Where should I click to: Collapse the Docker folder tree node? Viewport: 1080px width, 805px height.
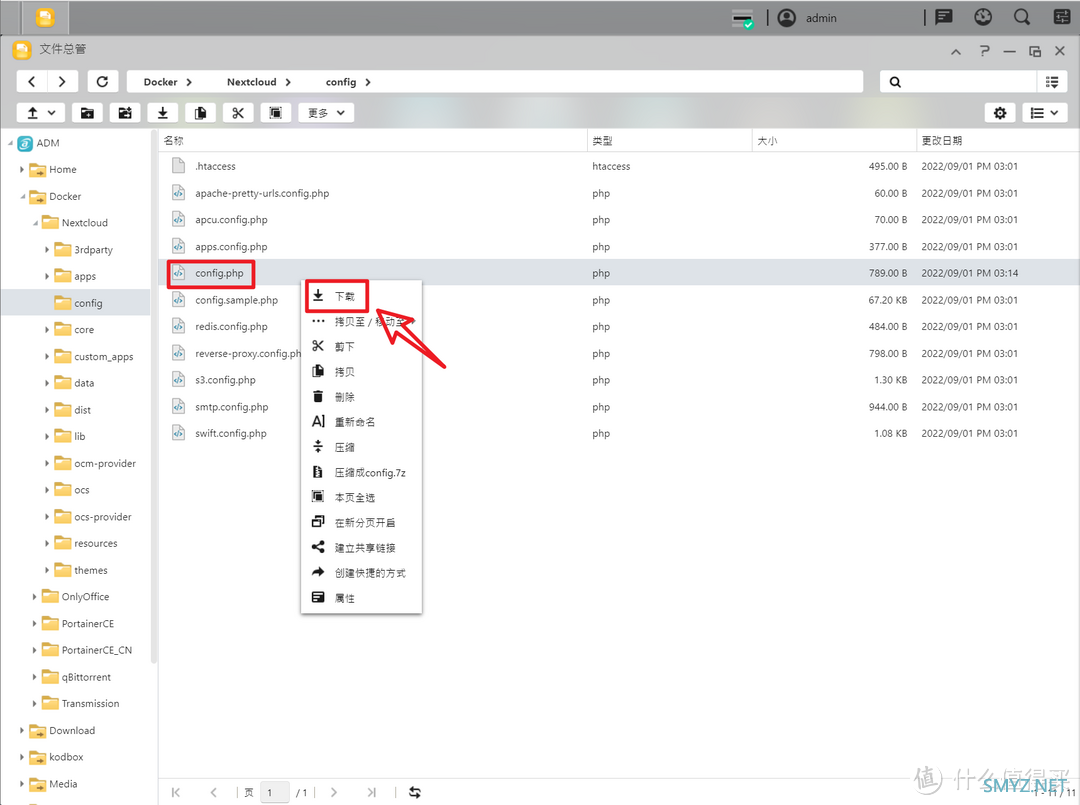[x=21, y=196]
